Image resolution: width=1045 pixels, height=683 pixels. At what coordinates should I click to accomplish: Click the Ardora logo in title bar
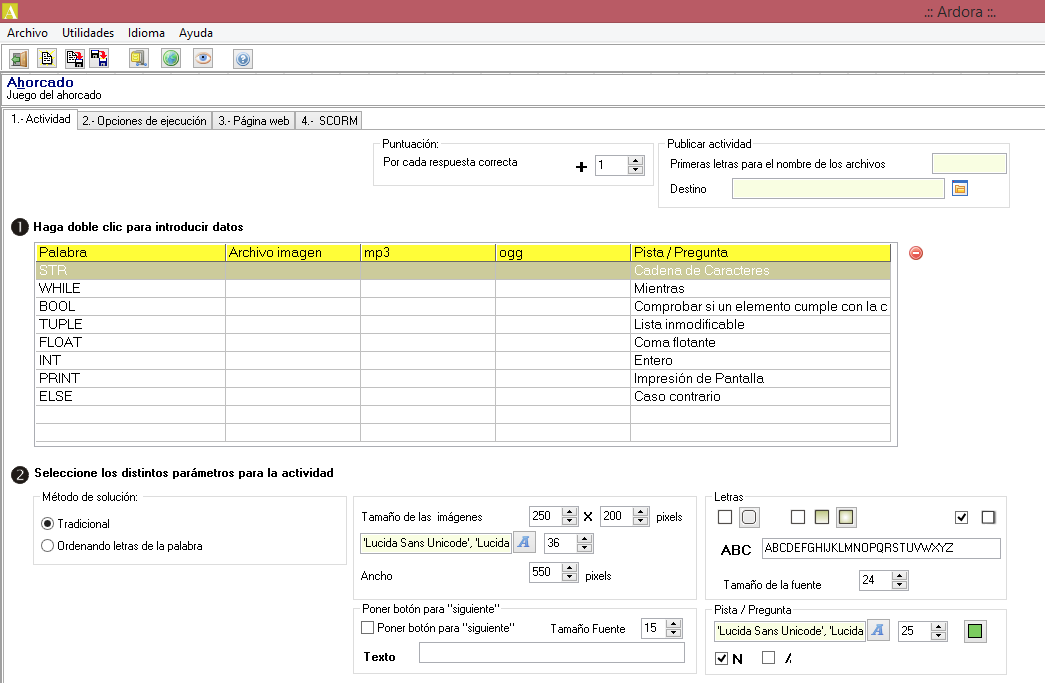[x=10, y=11]
